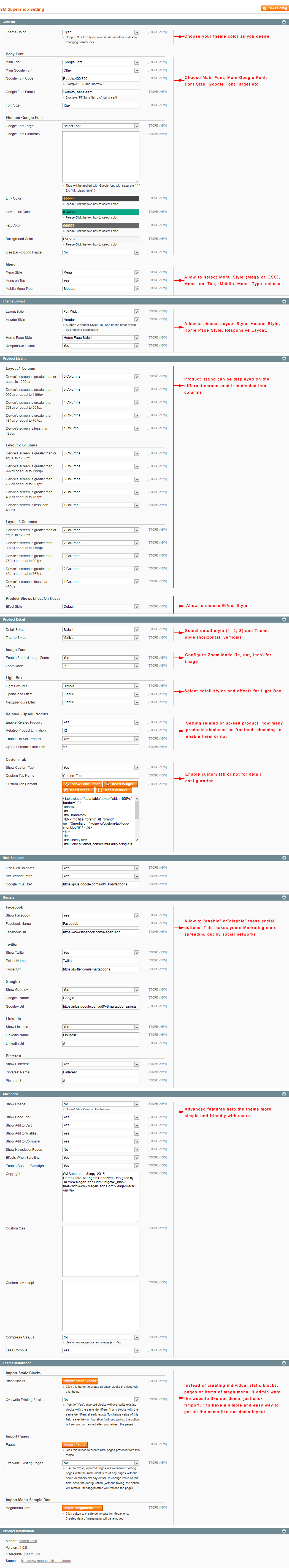This screenshot has width=289, height=1568.
Task: Choose a Text Color via its color box
Action: point(101,225)
